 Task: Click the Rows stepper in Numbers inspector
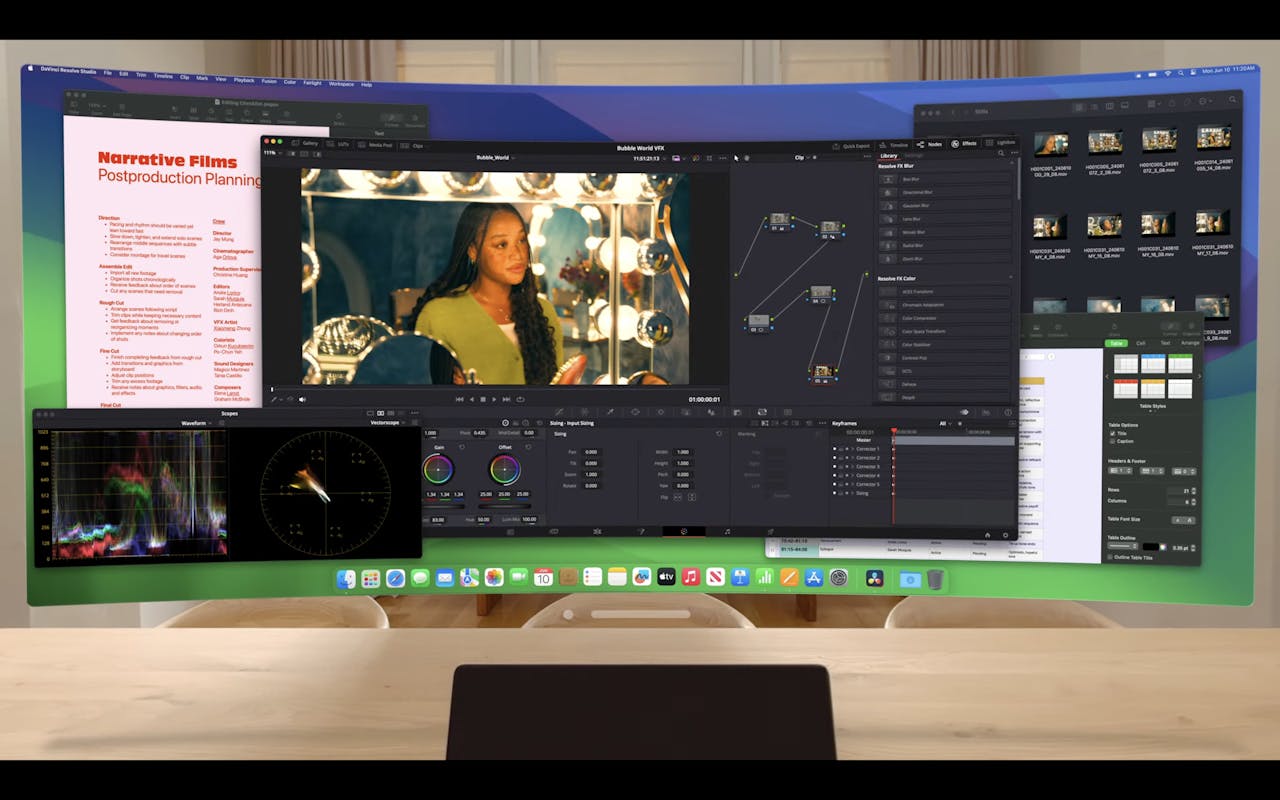coord(1194,491)
